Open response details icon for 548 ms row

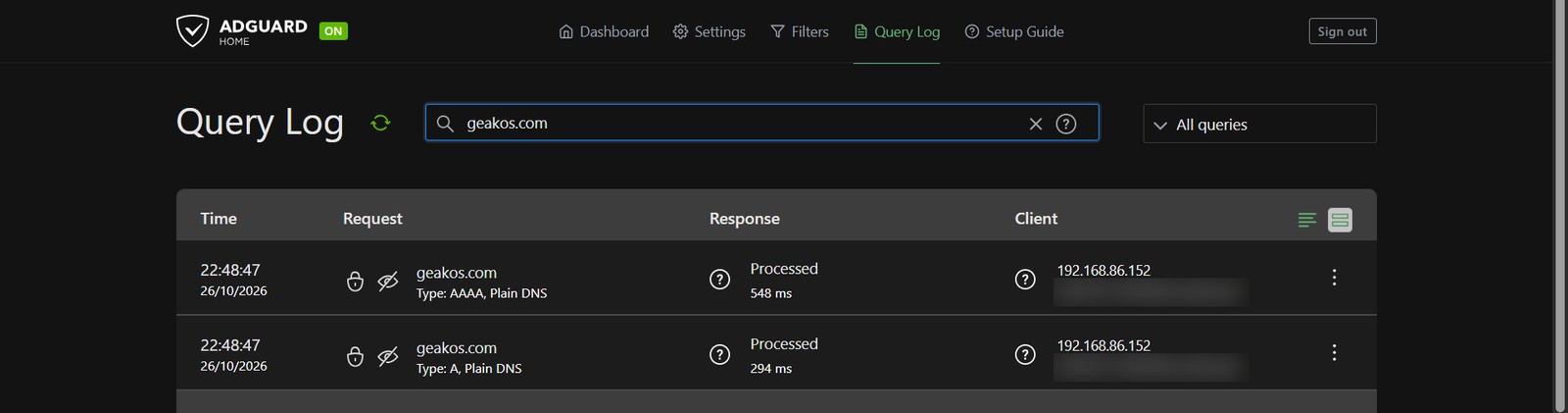(719, 280)
